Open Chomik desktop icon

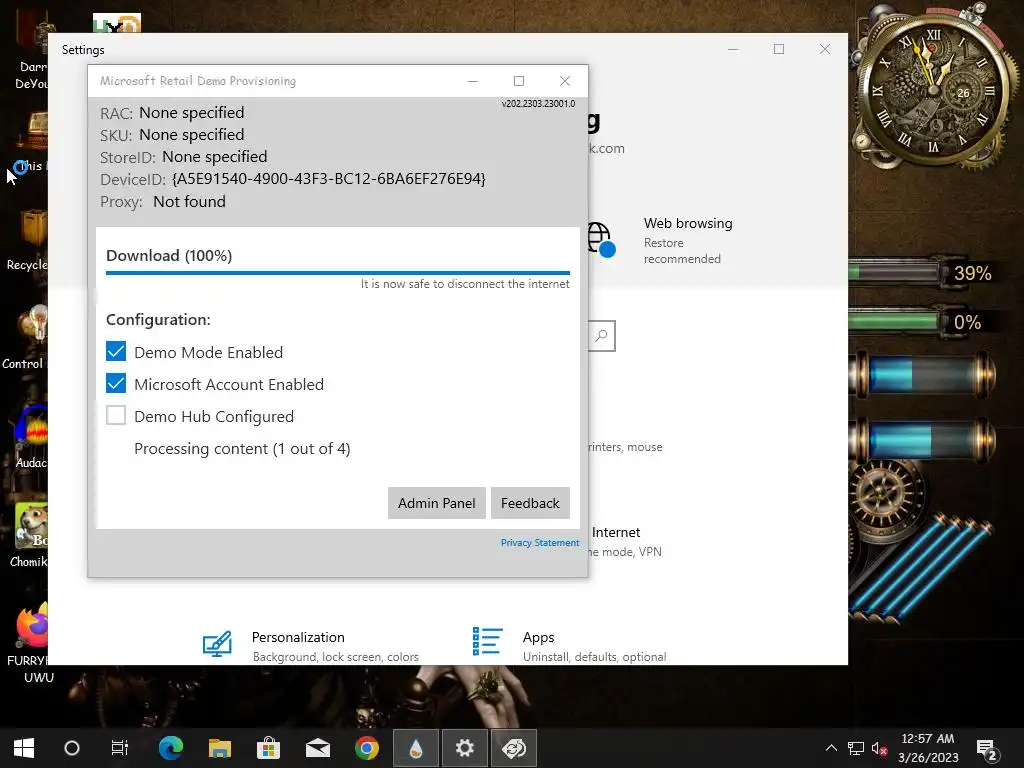point(29,534)
